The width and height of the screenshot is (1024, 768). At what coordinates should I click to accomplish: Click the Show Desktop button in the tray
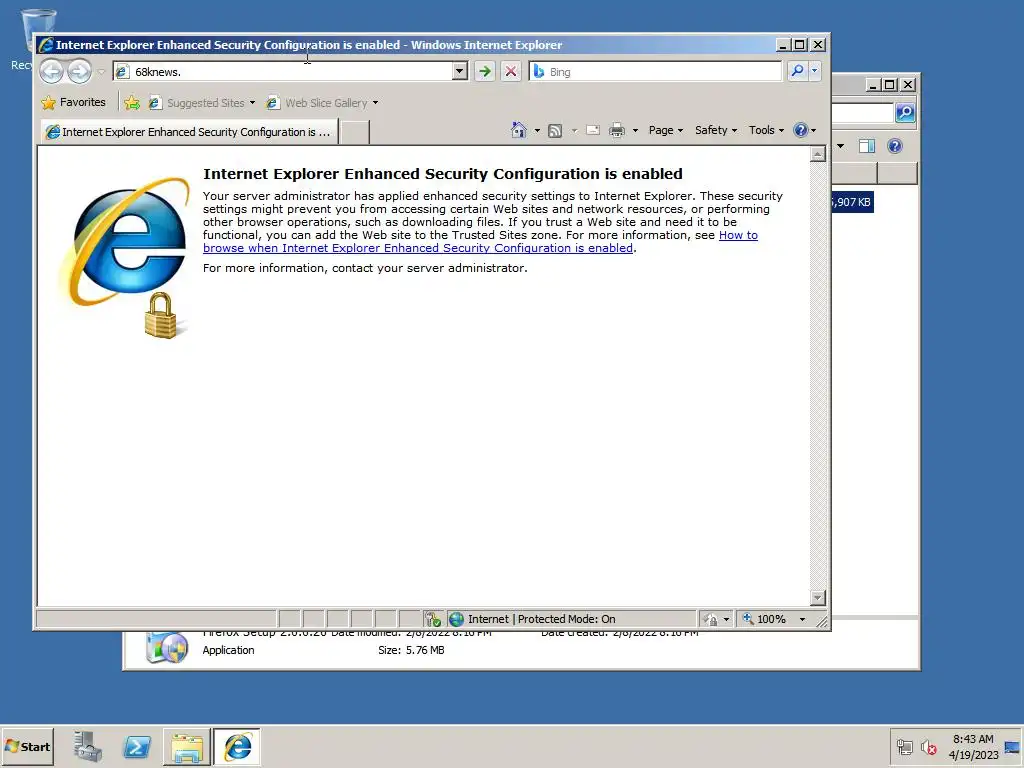coord(1013,747)
